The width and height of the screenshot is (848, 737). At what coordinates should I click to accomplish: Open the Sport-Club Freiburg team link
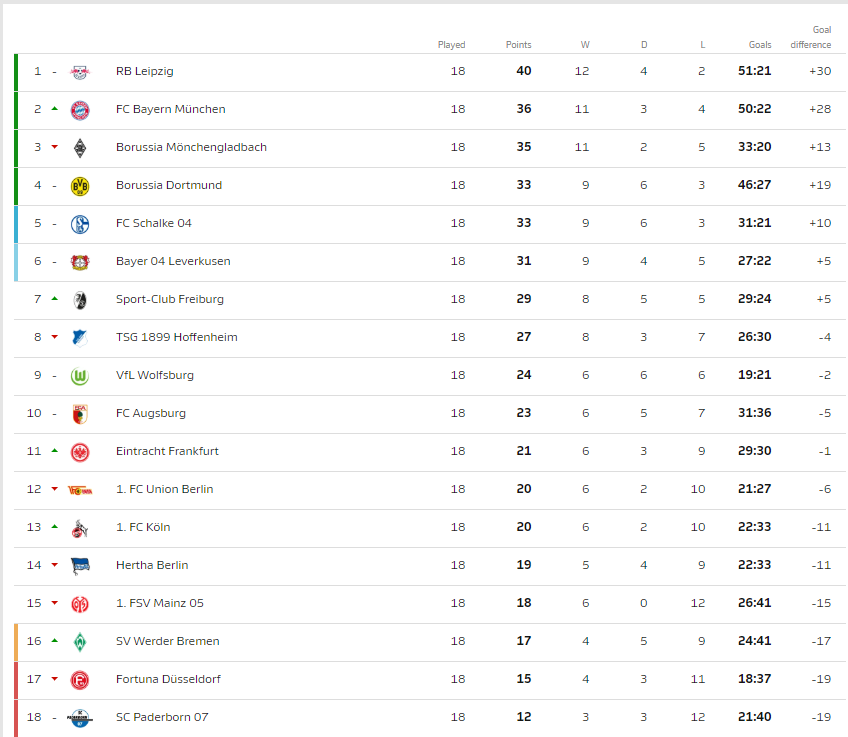click(x=170, y=299)
